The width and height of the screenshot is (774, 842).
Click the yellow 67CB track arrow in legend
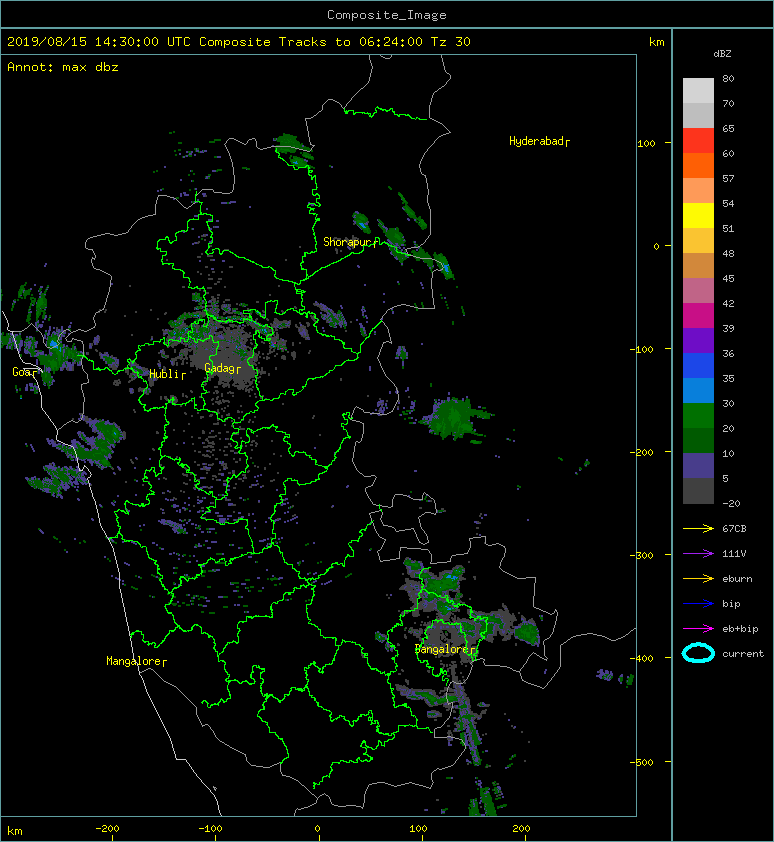coord(698,529)
